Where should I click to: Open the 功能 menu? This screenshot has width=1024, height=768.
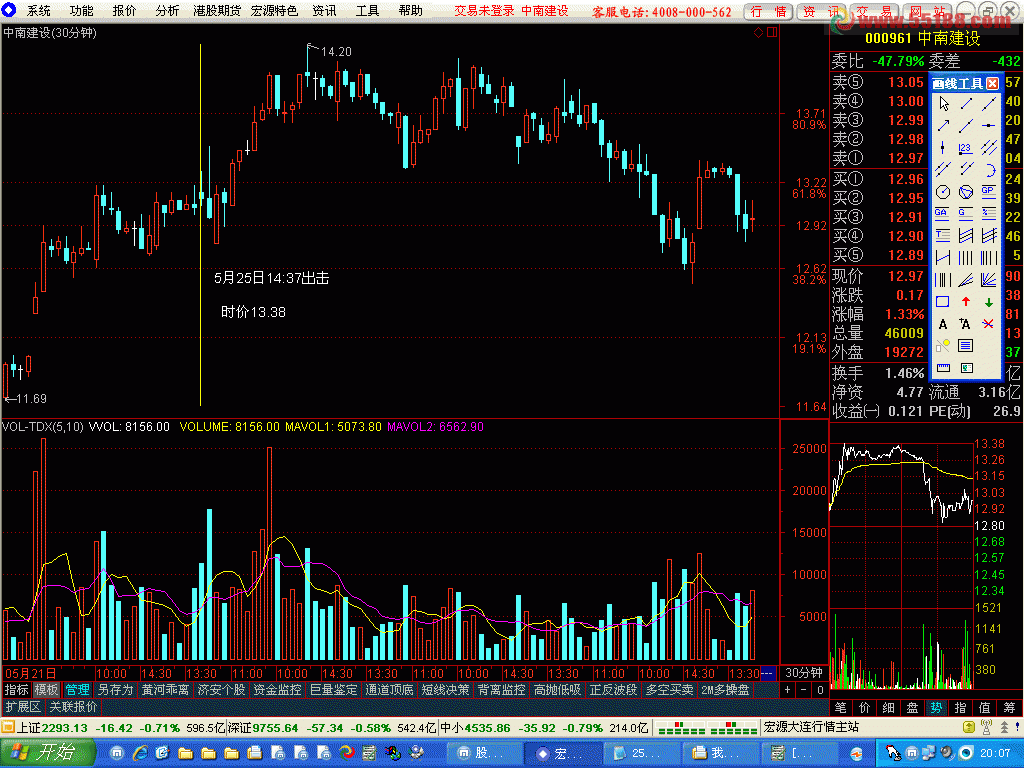(x=81, y=10)
